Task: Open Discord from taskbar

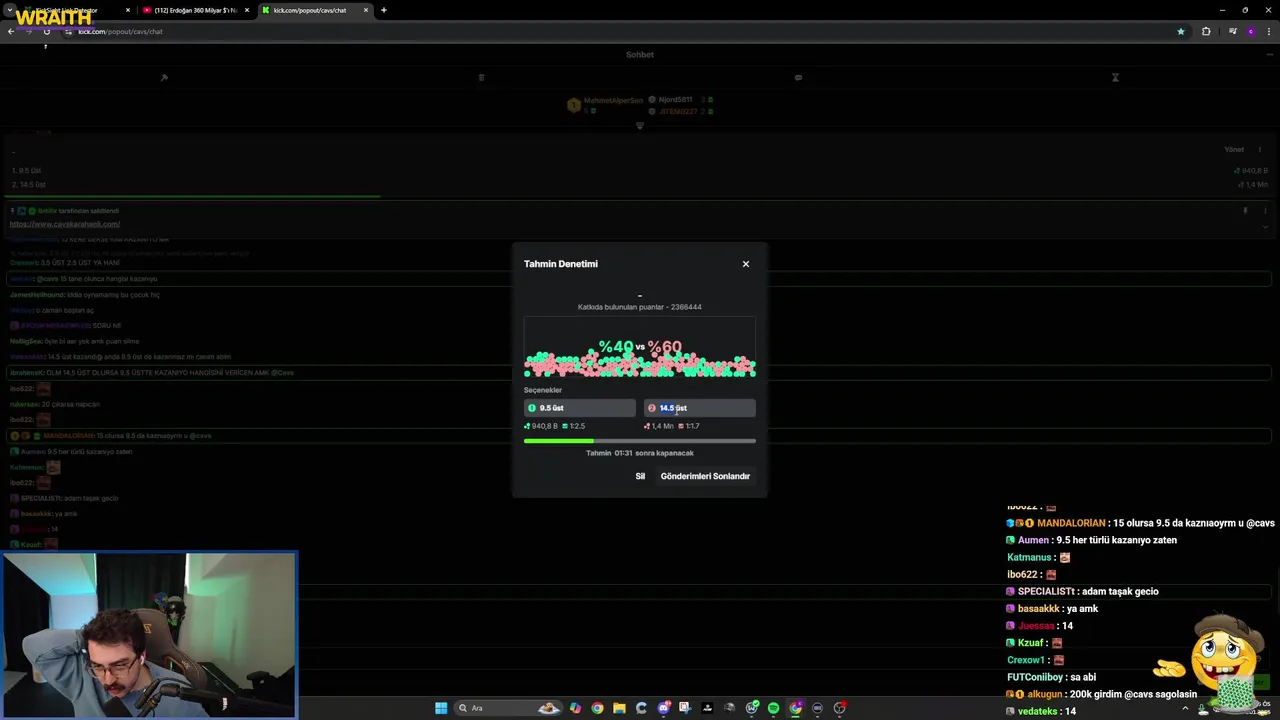Action: (663, 708)
